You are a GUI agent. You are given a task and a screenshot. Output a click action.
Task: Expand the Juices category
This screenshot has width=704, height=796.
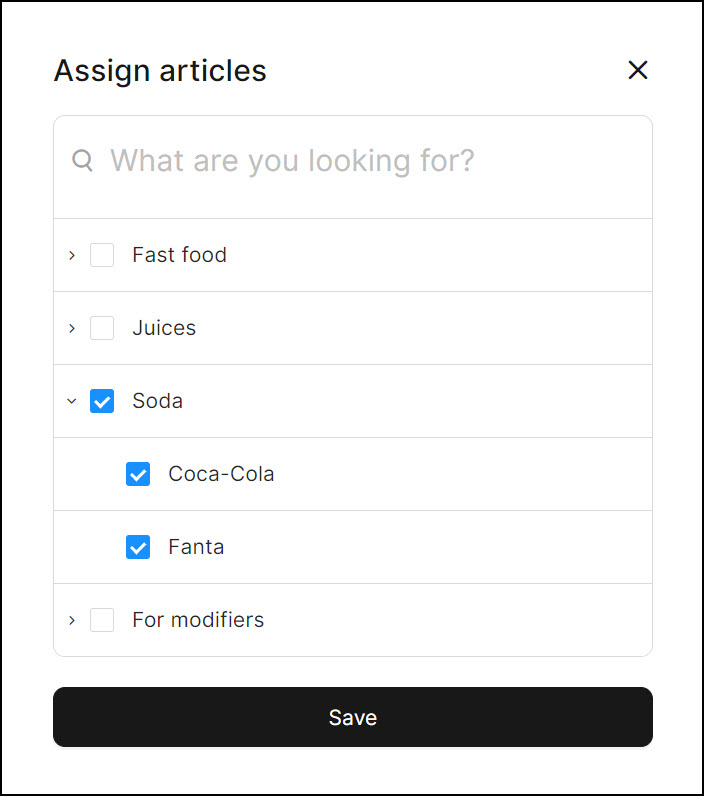pyautogui.click(x=72, y=328)
